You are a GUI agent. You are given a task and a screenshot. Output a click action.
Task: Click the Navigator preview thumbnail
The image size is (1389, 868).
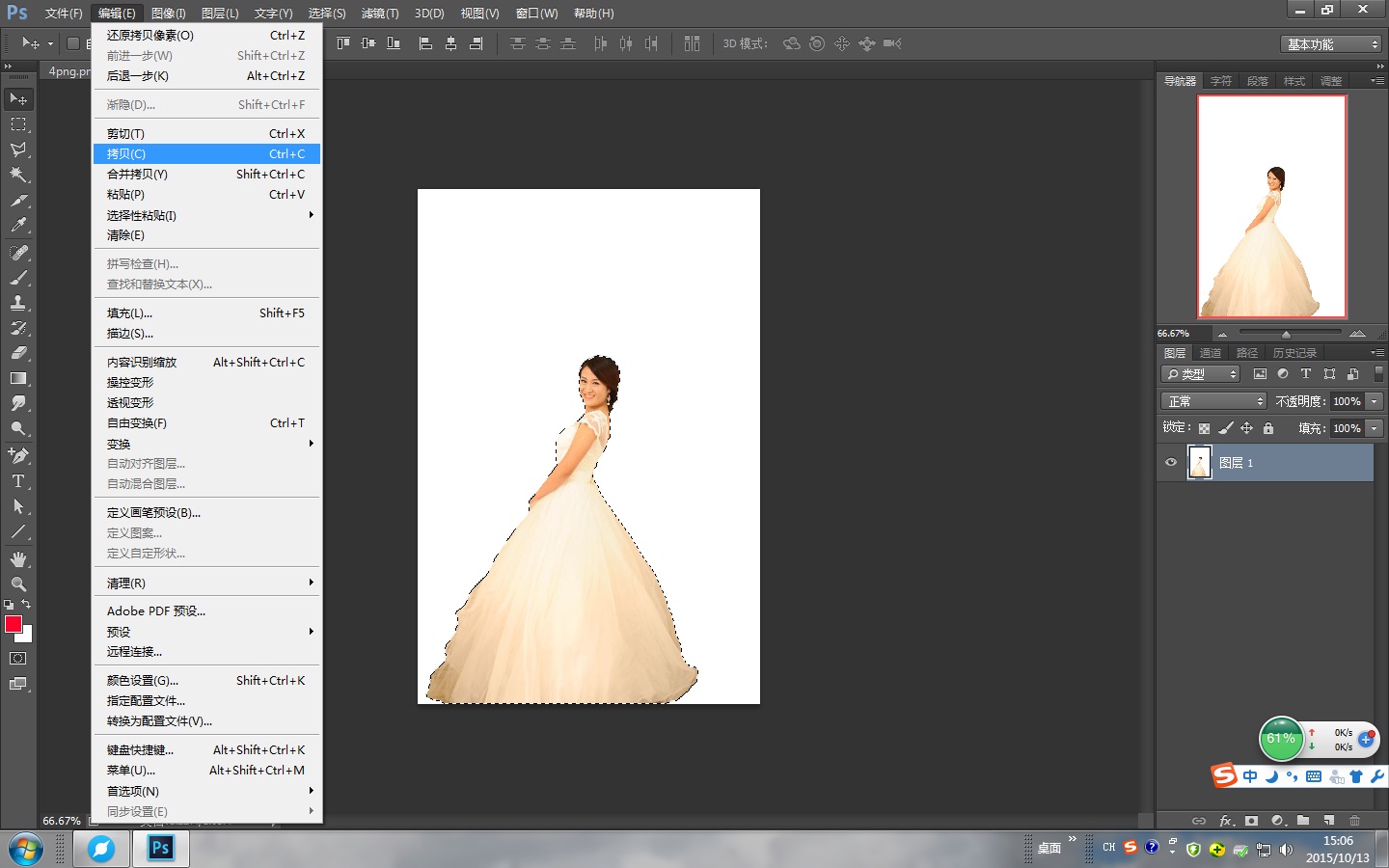[x=1271, y=206]
